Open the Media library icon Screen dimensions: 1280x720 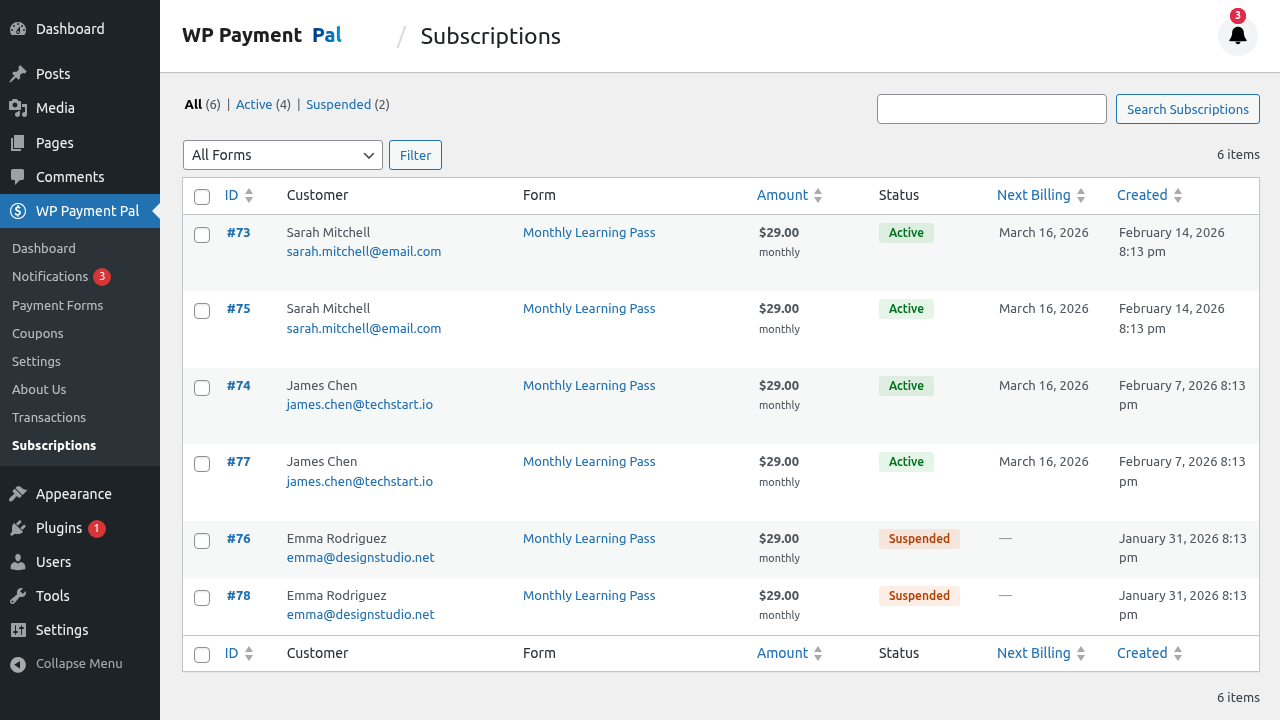coord(18,108)
